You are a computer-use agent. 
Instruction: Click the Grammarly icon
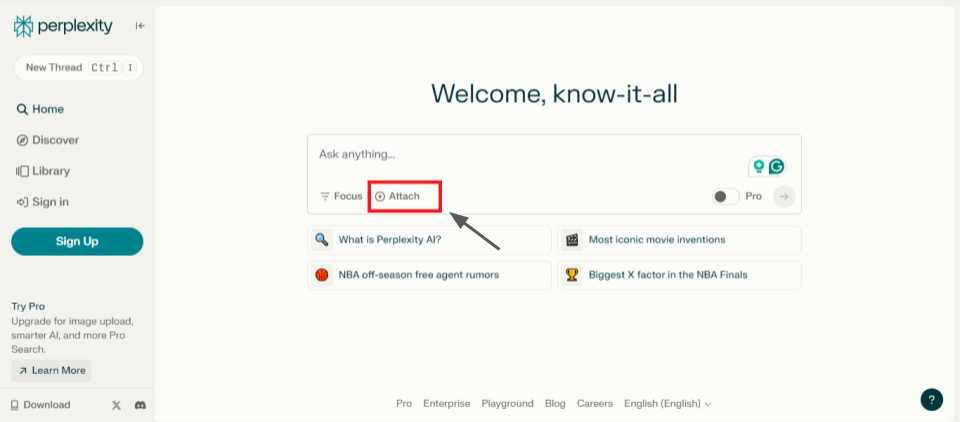(776, 166)
